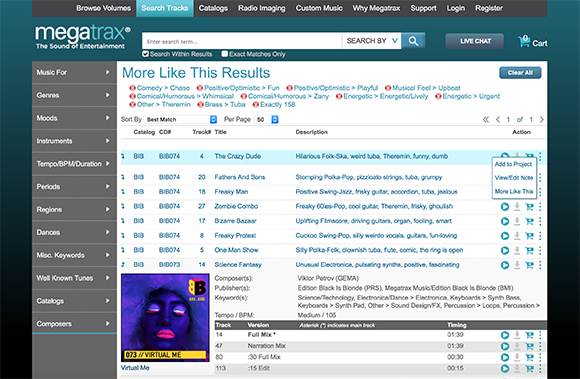Open the Login page

tap(455, 8)
